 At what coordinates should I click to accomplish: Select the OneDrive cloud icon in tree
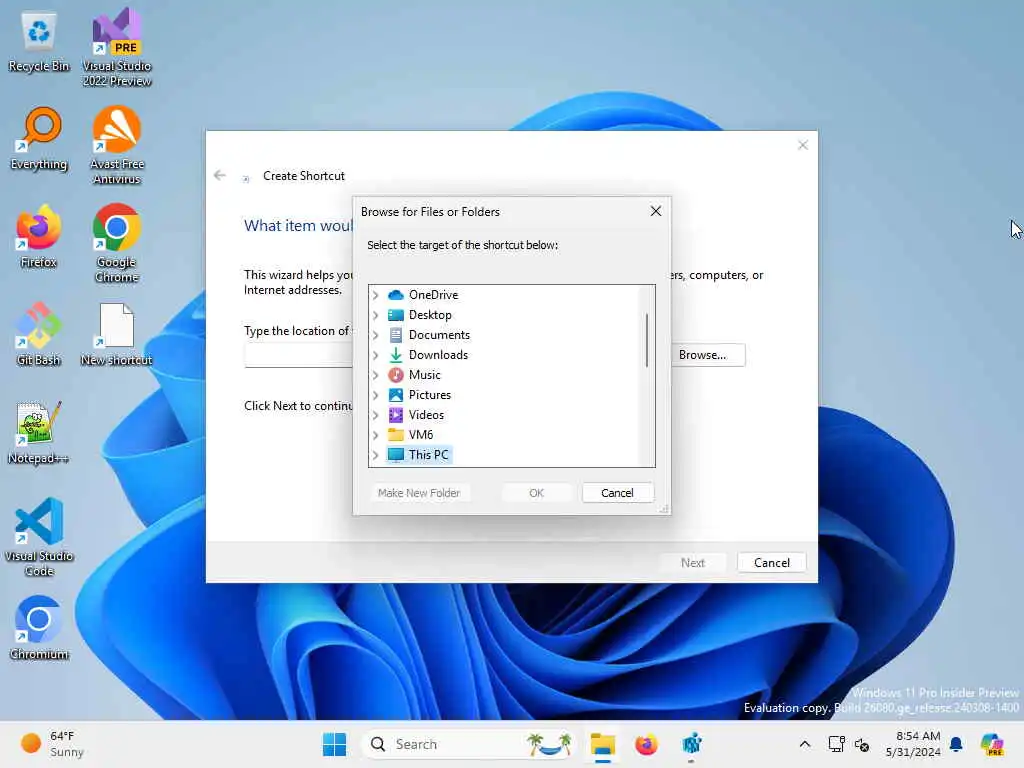tap(396, 295)
